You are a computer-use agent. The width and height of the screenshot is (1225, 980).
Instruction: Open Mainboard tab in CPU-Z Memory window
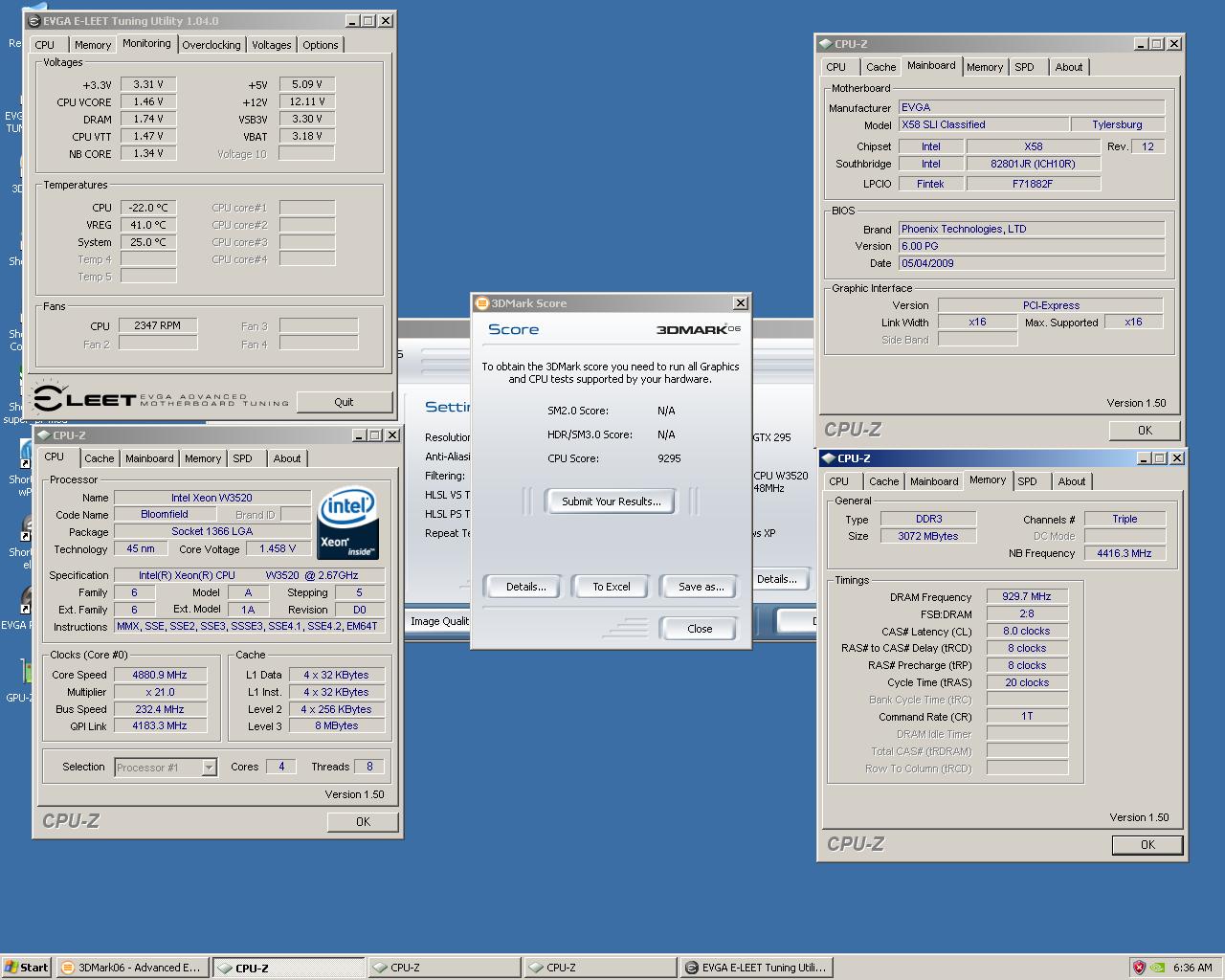coord(934,481)
